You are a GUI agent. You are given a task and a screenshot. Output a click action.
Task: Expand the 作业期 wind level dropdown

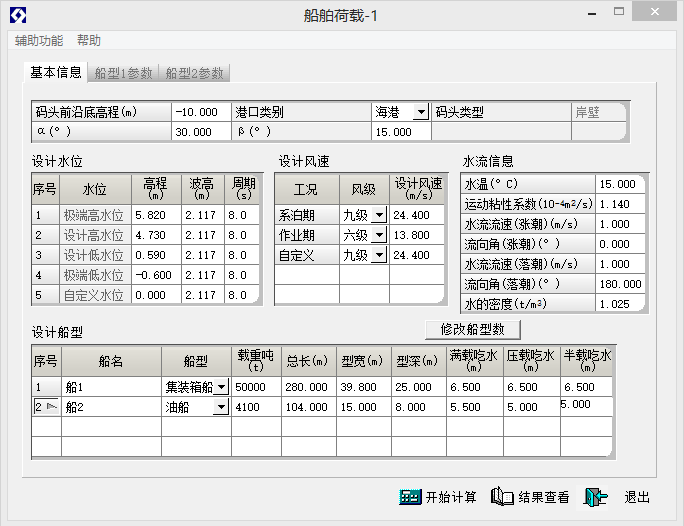pos(379,235)
